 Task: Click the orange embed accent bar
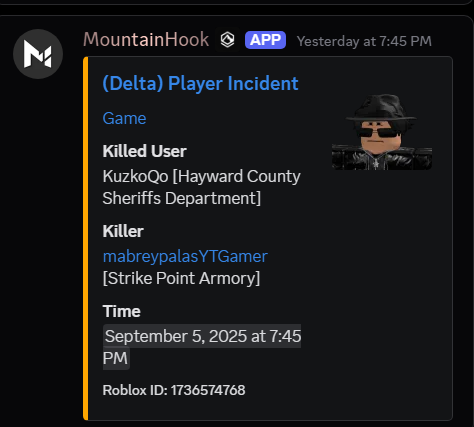[86, 238]
